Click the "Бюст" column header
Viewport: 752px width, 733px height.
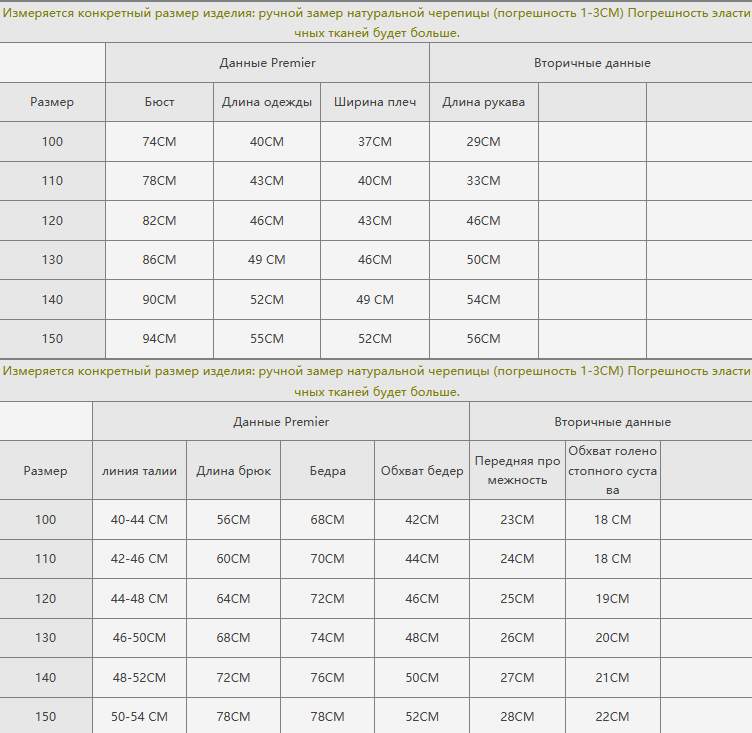coord(159,102)
